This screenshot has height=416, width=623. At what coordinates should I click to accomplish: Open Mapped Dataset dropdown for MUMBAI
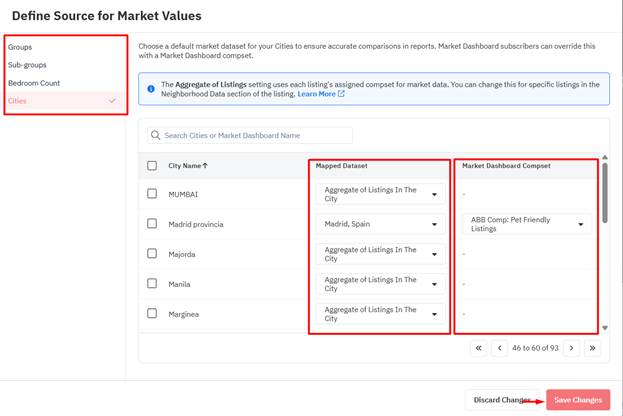click(x=381, y=194)
